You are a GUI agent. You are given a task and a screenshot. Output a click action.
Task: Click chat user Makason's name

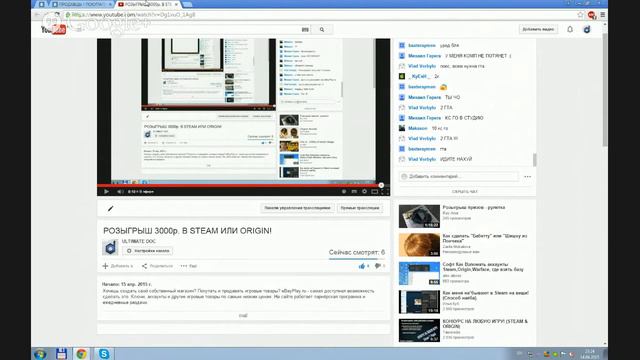[418, 128]
